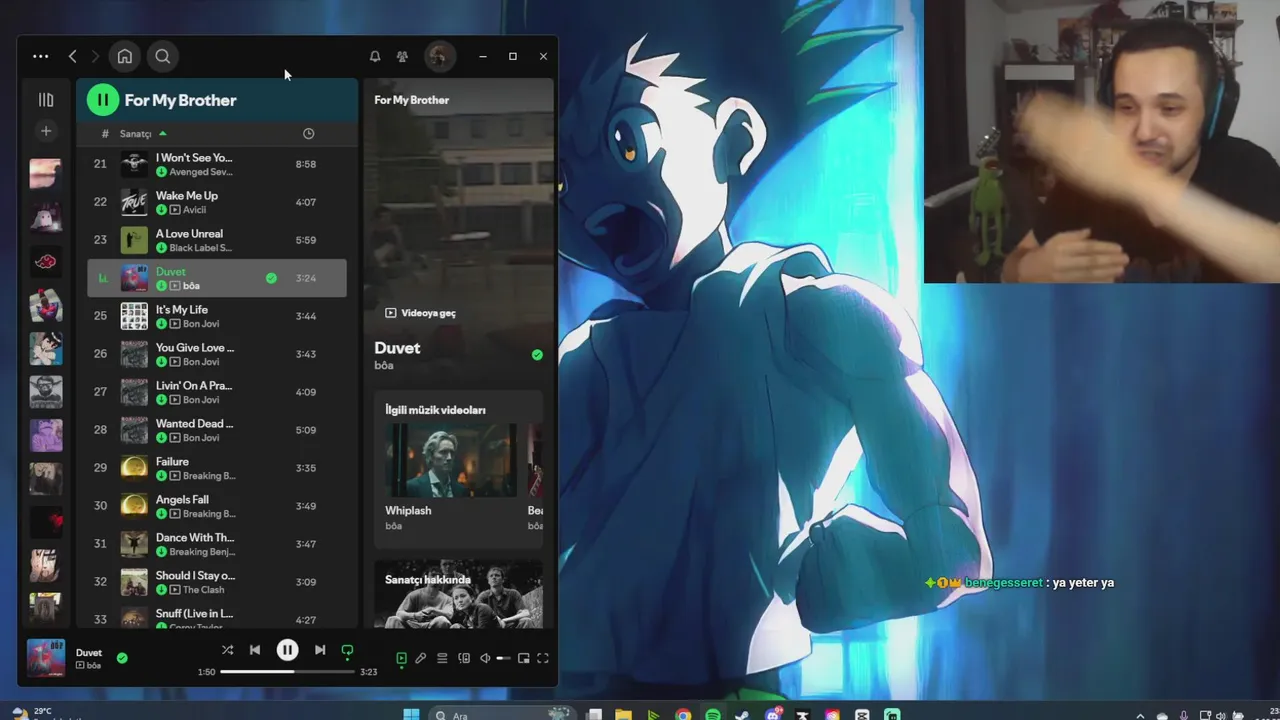Select It's My Life track
Viewport: 1280px width, 720px height.
pos(217,316)
